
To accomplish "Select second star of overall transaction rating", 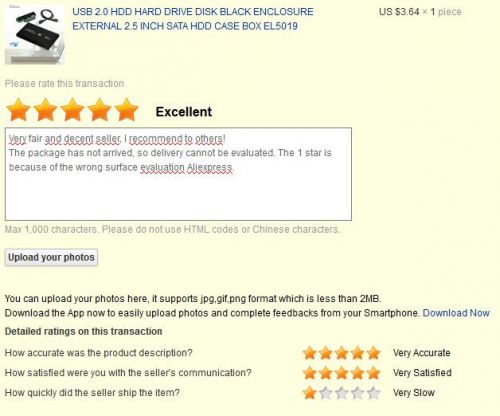I will pyautogui.click(x=45, y=109).
